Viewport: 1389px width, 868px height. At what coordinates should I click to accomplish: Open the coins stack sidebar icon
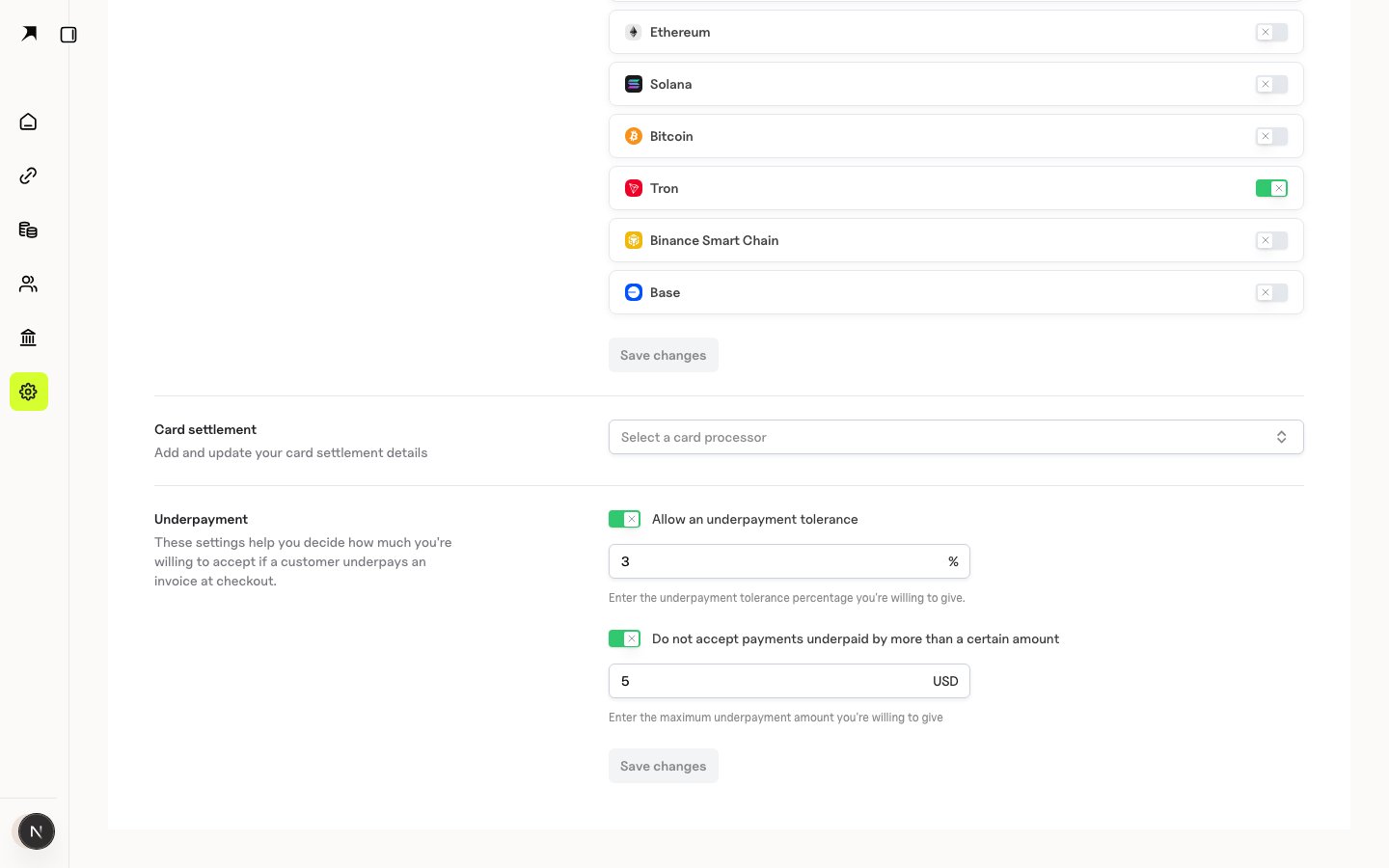[x=28, y=230]
